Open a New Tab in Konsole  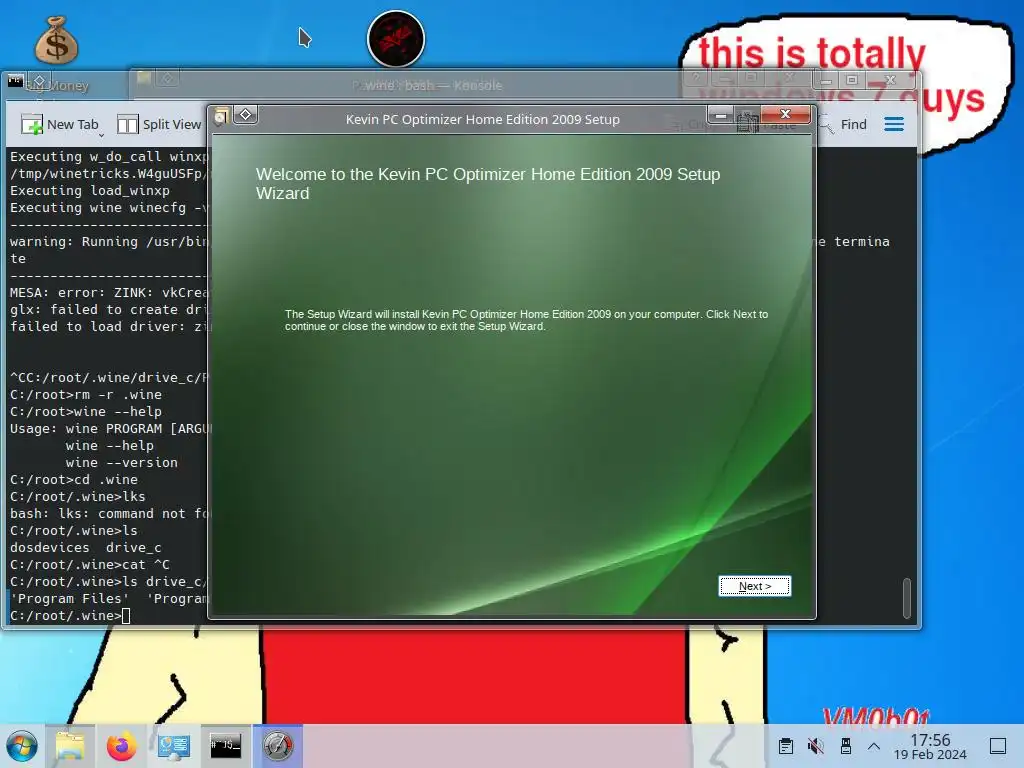[x=59, y=124]
